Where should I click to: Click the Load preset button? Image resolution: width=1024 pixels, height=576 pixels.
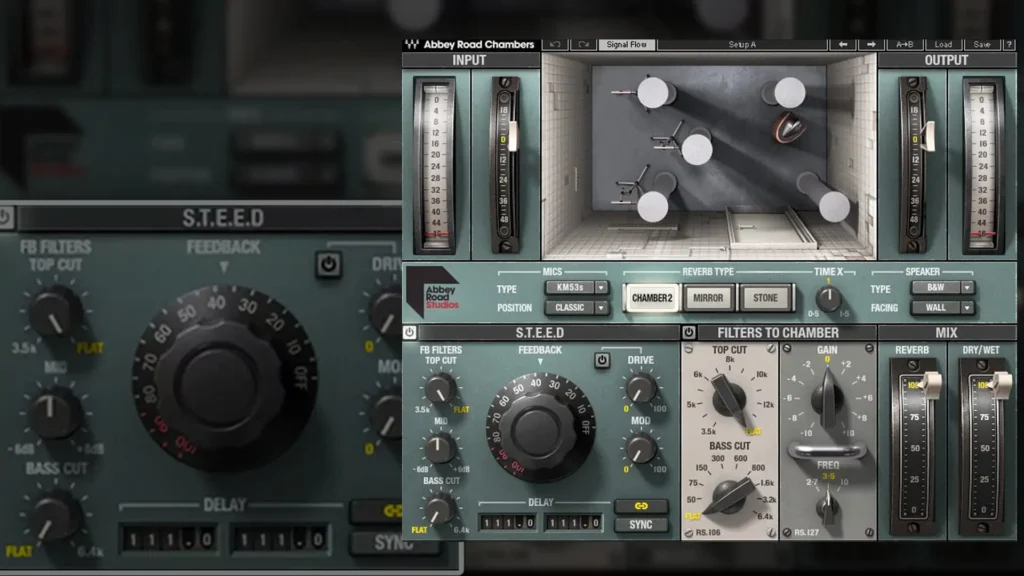[943, 44]
